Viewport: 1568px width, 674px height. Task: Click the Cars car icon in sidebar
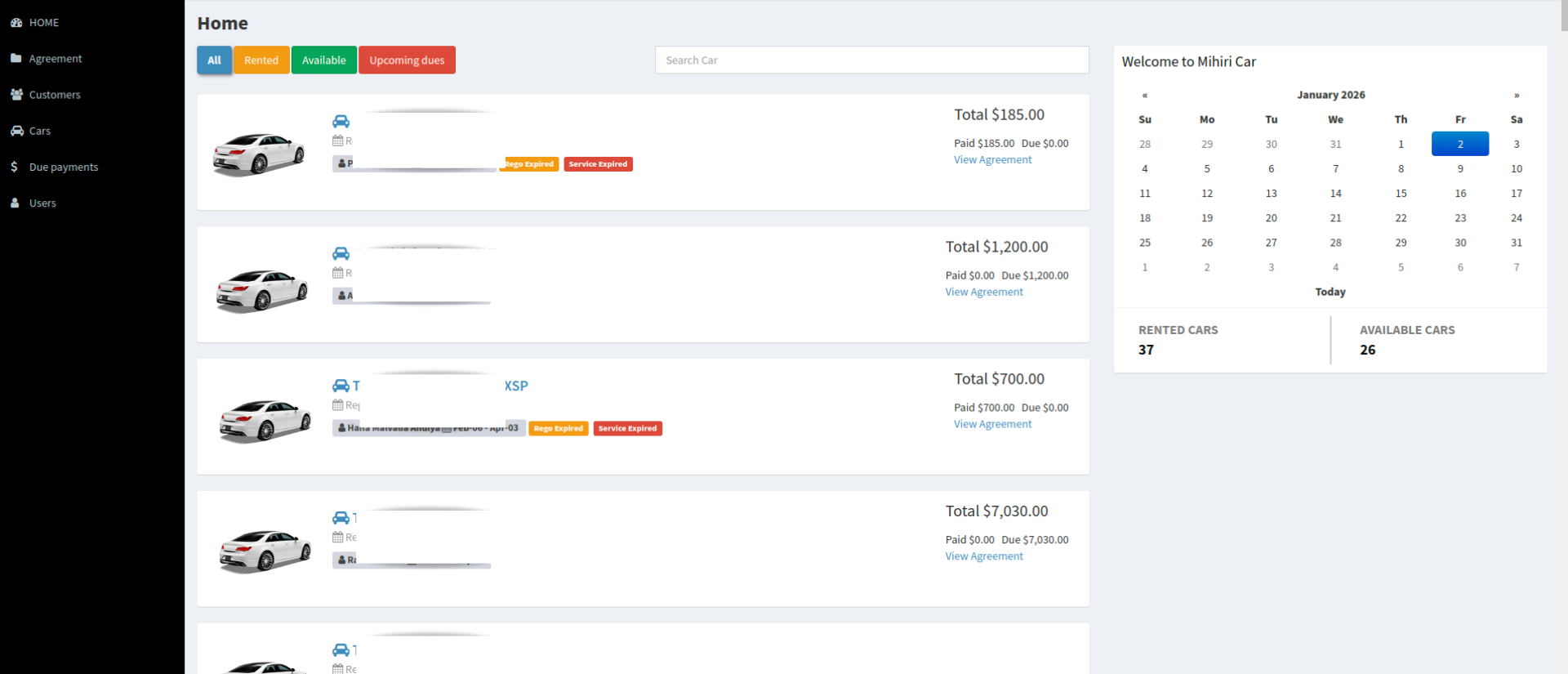(x=16, y=131)
